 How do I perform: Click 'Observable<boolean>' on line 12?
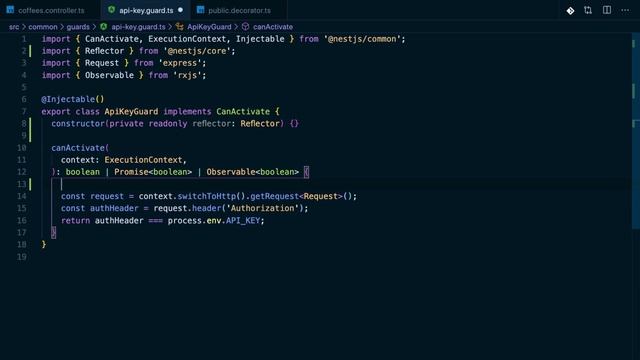[x=253, y=172]
